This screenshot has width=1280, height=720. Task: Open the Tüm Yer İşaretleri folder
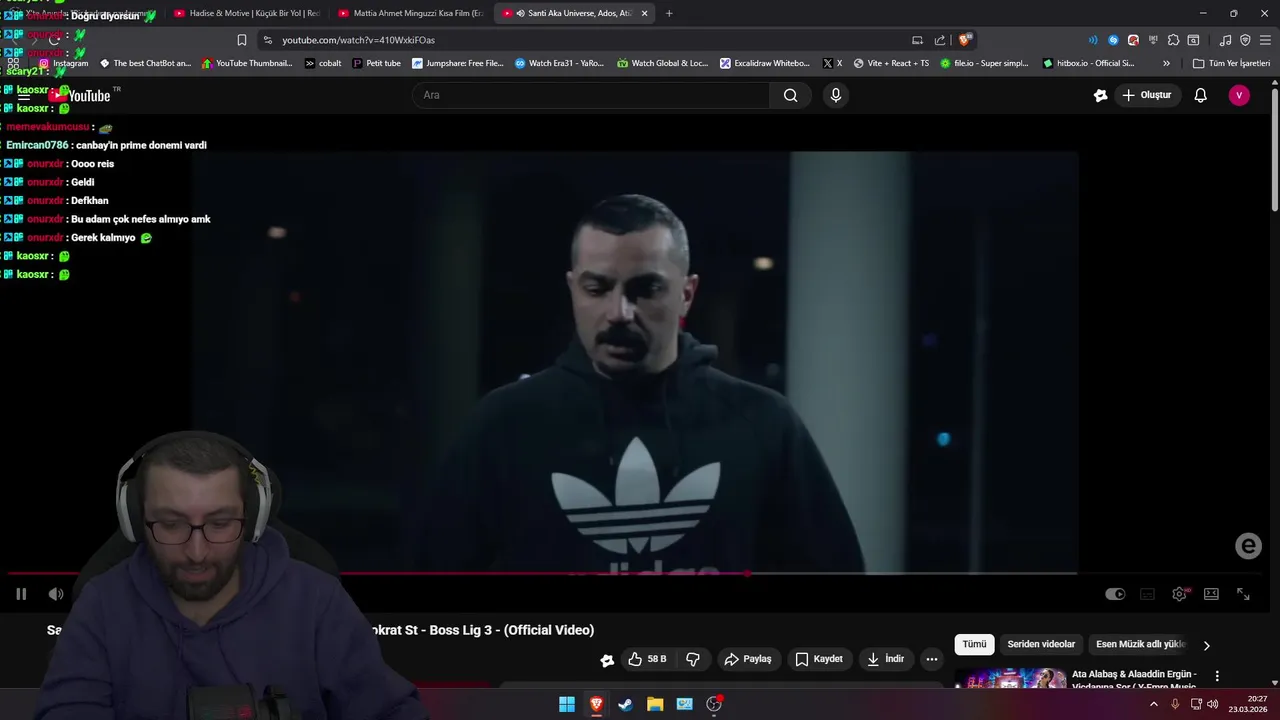1232,63
